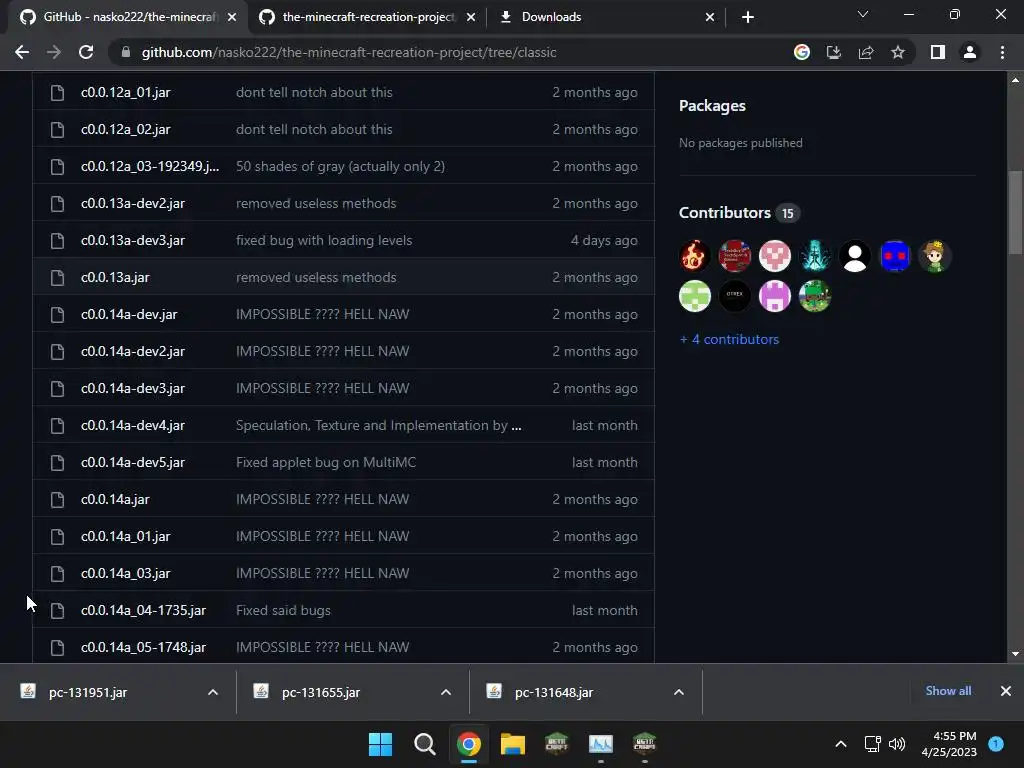Click the default white silhouette avatar
This screenshot has height=768, width=1024.
[855, 256]
